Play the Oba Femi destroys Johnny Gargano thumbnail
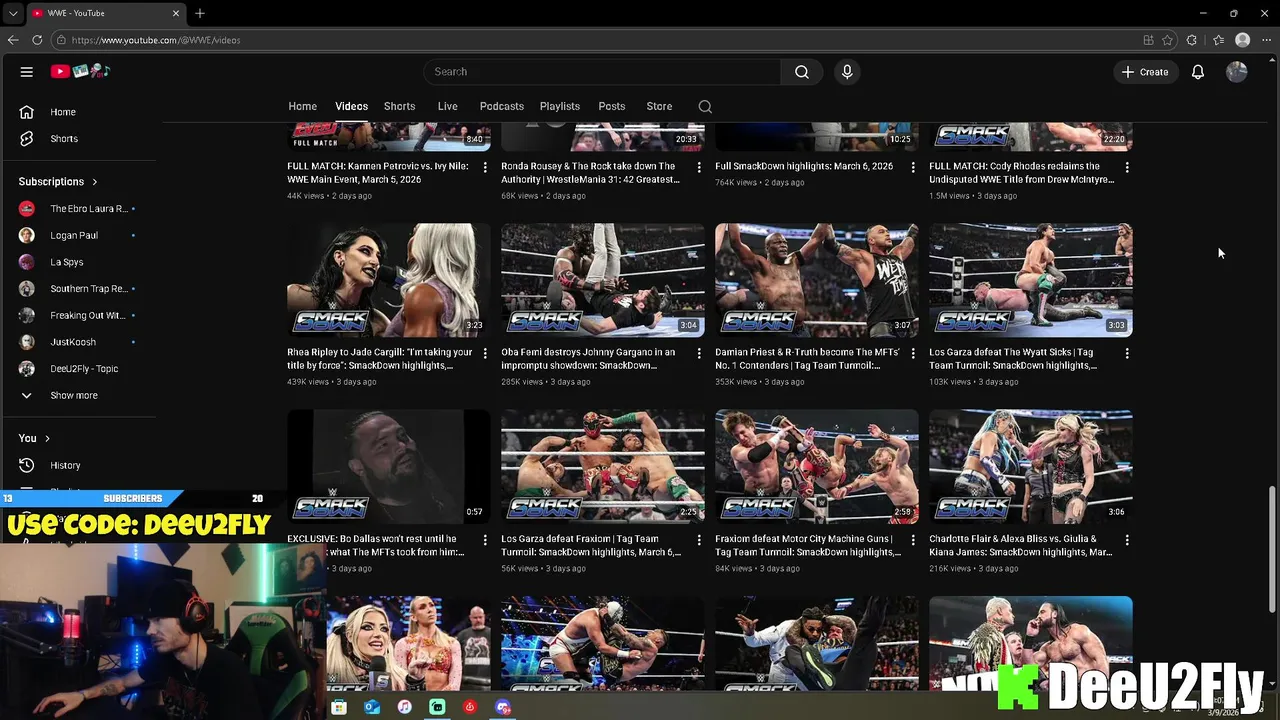The image size is (1280, 720). (603, 280)
